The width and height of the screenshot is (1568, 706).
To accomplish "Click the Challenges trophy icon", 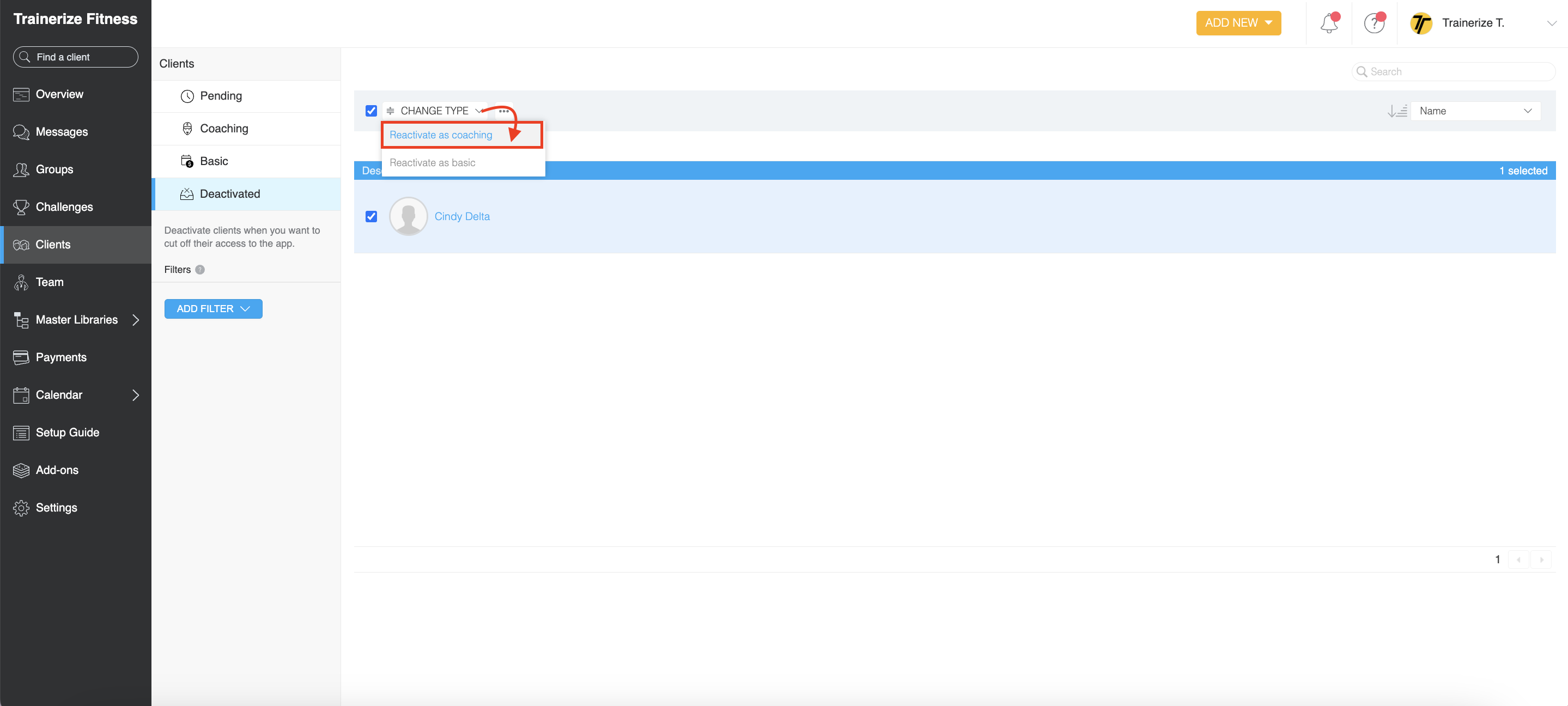I will point(21,207).
